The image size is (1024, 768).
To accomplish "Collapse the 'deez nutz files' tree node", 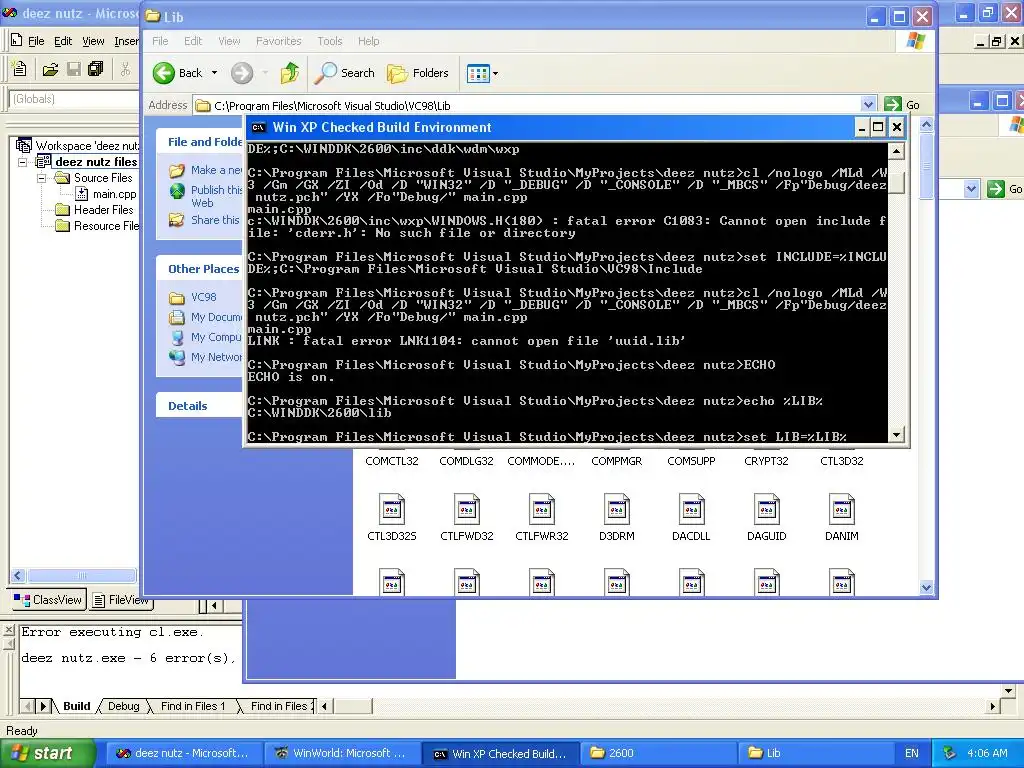I will 22,161.
